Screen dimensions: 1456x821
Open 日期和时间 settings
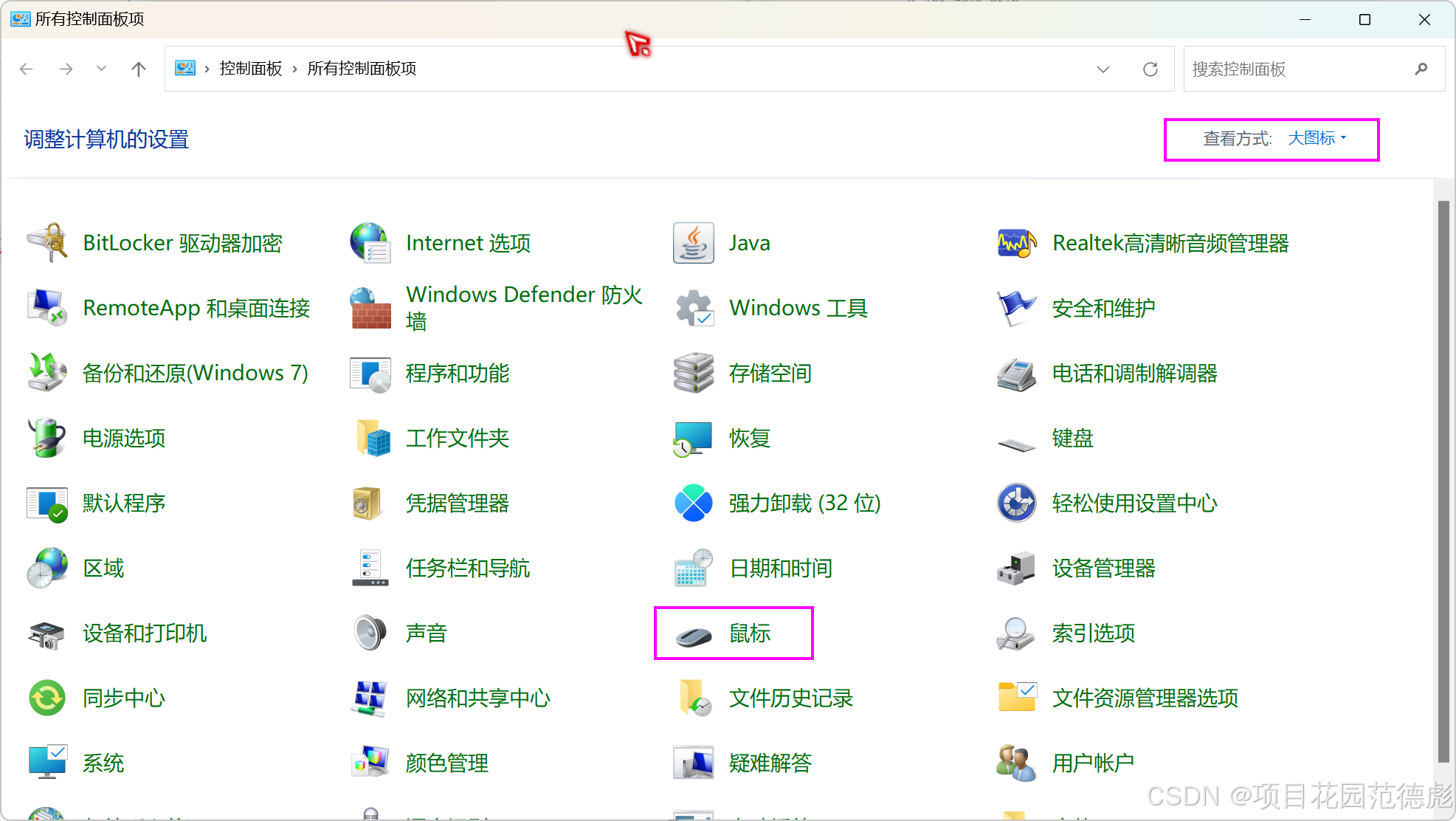[780, 568]
